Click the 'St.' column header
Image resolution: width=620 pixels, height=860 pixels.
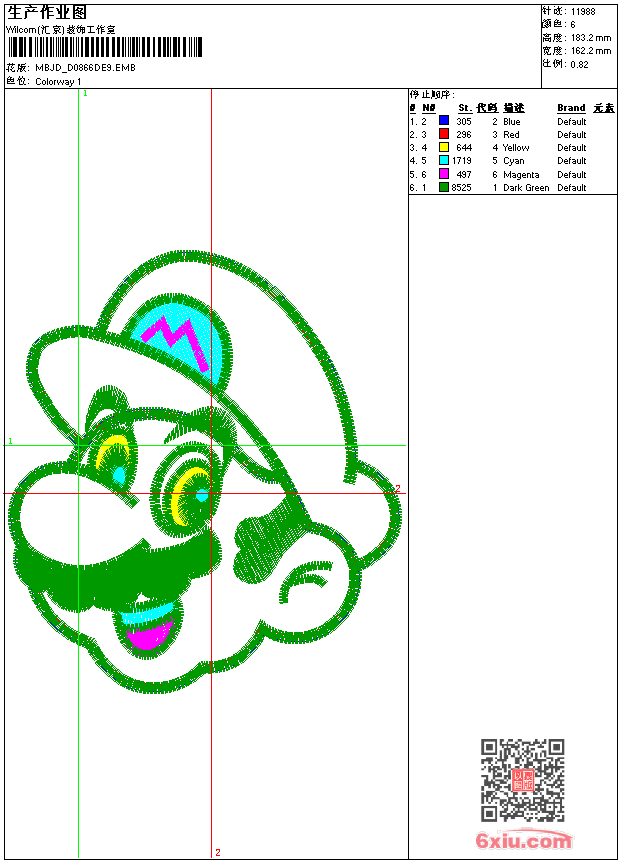tap(465, 108)
